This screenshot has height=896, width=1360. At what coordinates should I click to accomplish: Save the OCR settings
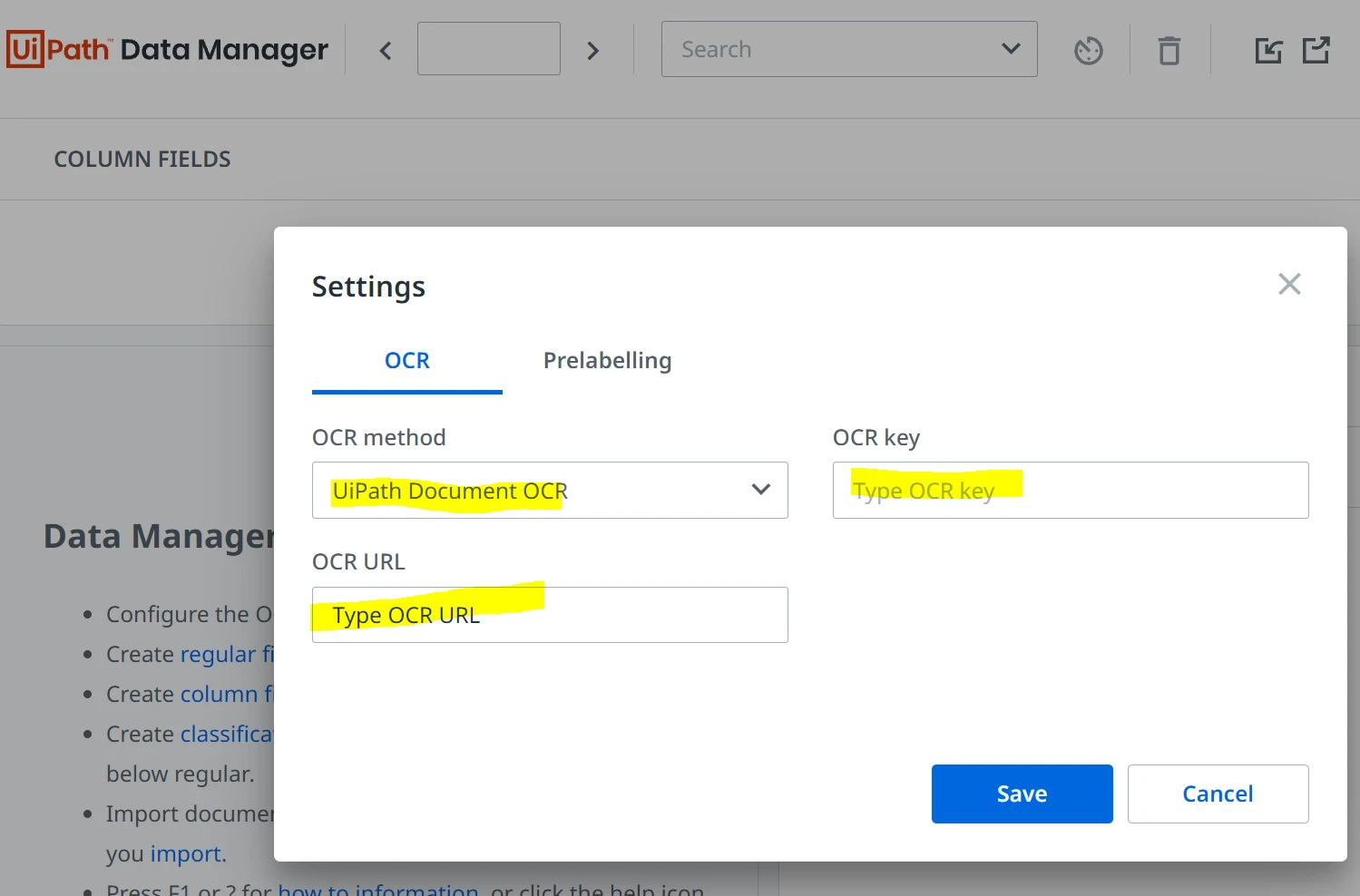pyautogui.click(x=1022, y=794)
